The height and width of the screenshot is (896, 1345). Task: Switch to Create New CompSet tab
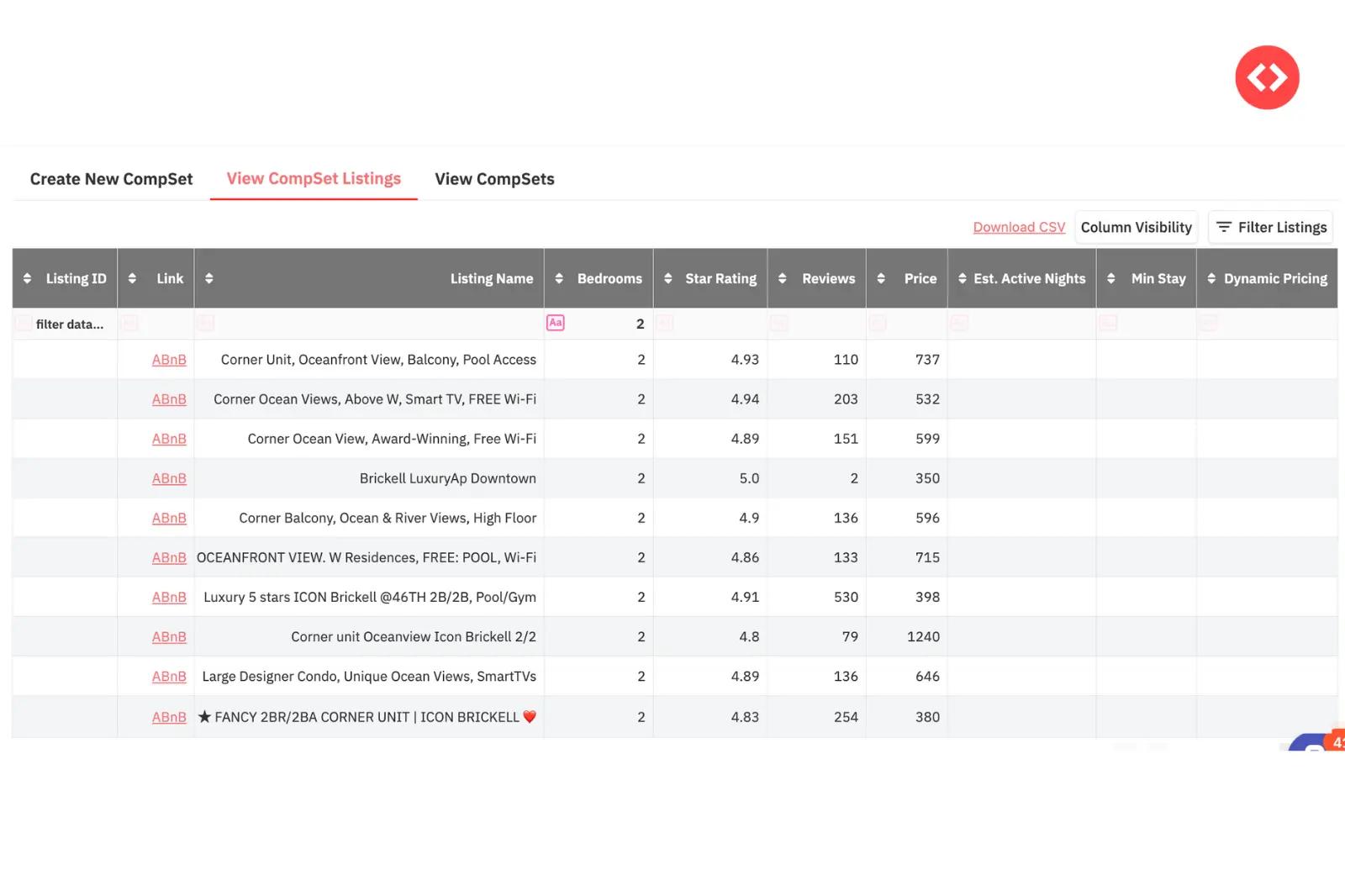(x=111, y=179)
